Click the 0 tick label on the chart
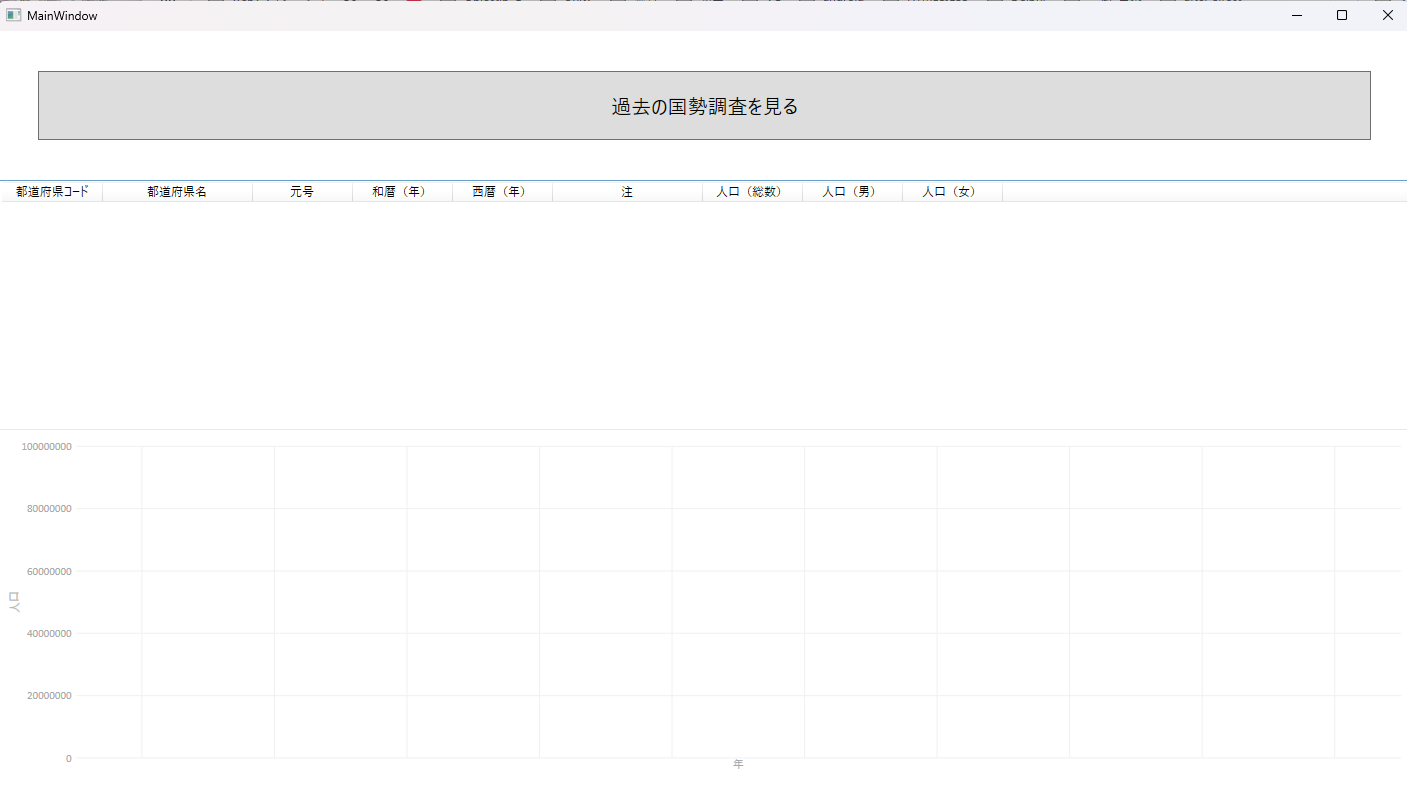The image size is (1407, 785). point(68,758)
